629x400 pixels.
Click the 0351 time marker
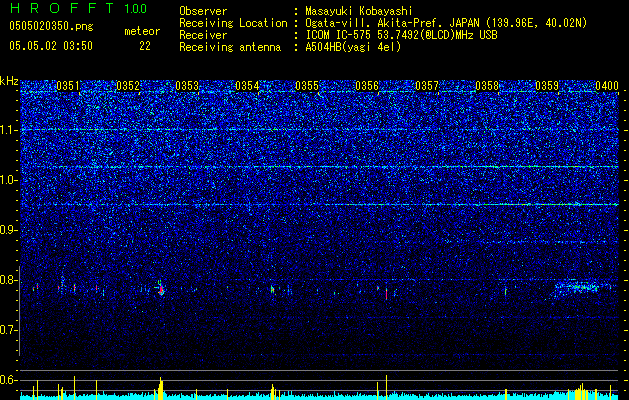[x=68, y=86]
